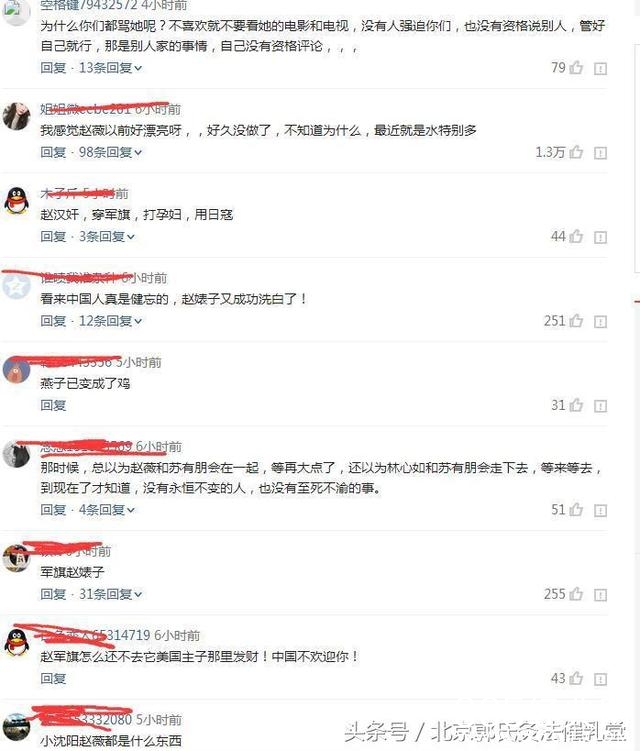Image resolution: width=640 pixels, height=751 pixels.
Task: Report the comment with 51 likes
Action: [600, 511]
